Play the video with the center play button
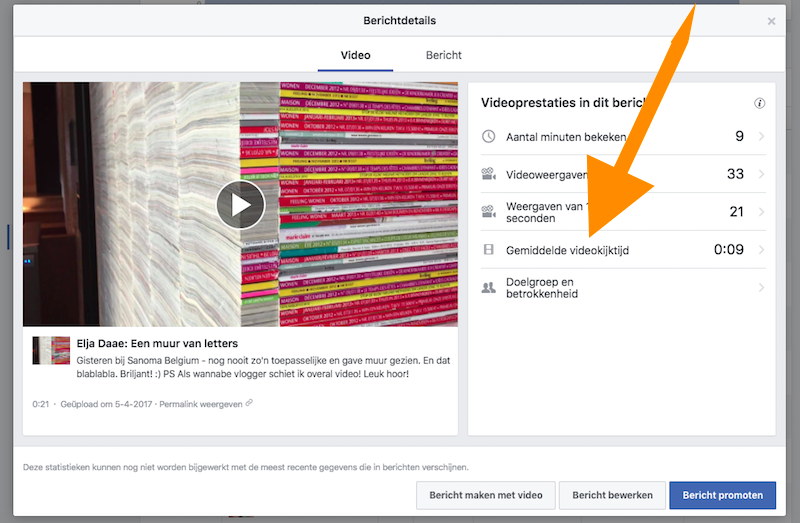 tap(240, 204)
